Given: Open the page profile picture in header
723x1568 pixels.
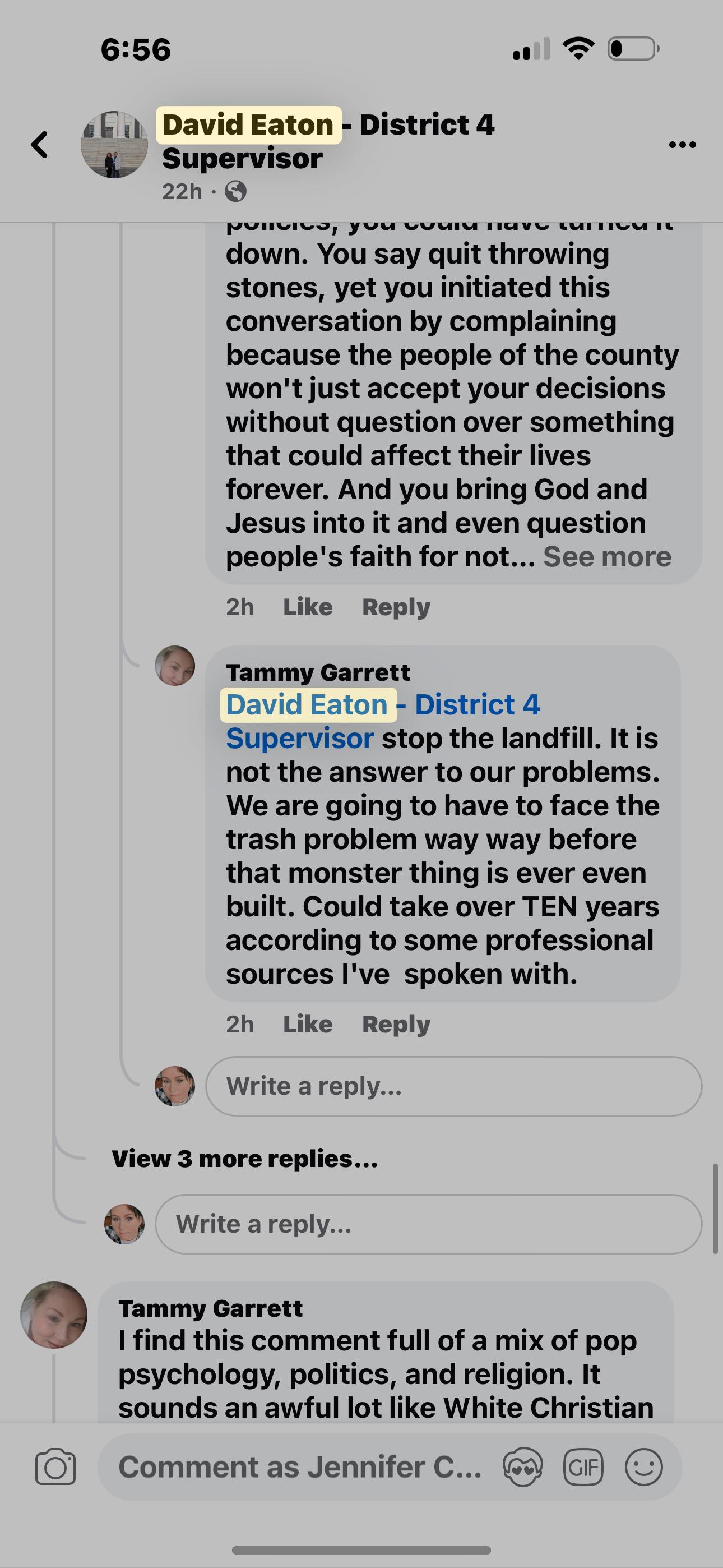Looking at the screenshot, I should click(114, 145).
